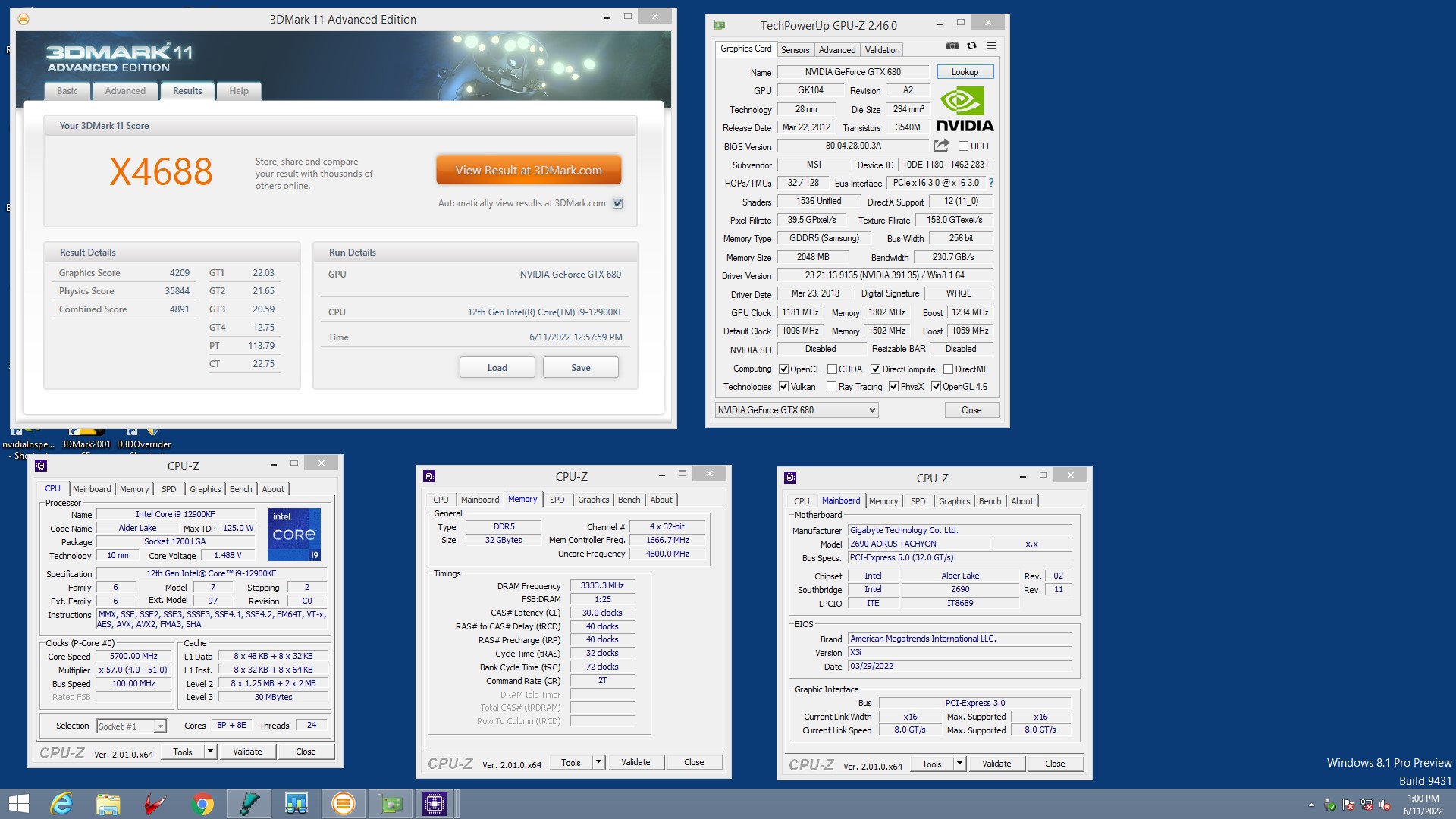
Task: Expand Tools dropdown arrow in CPU-Z CPU window
Action: click(x=210, y=752)
